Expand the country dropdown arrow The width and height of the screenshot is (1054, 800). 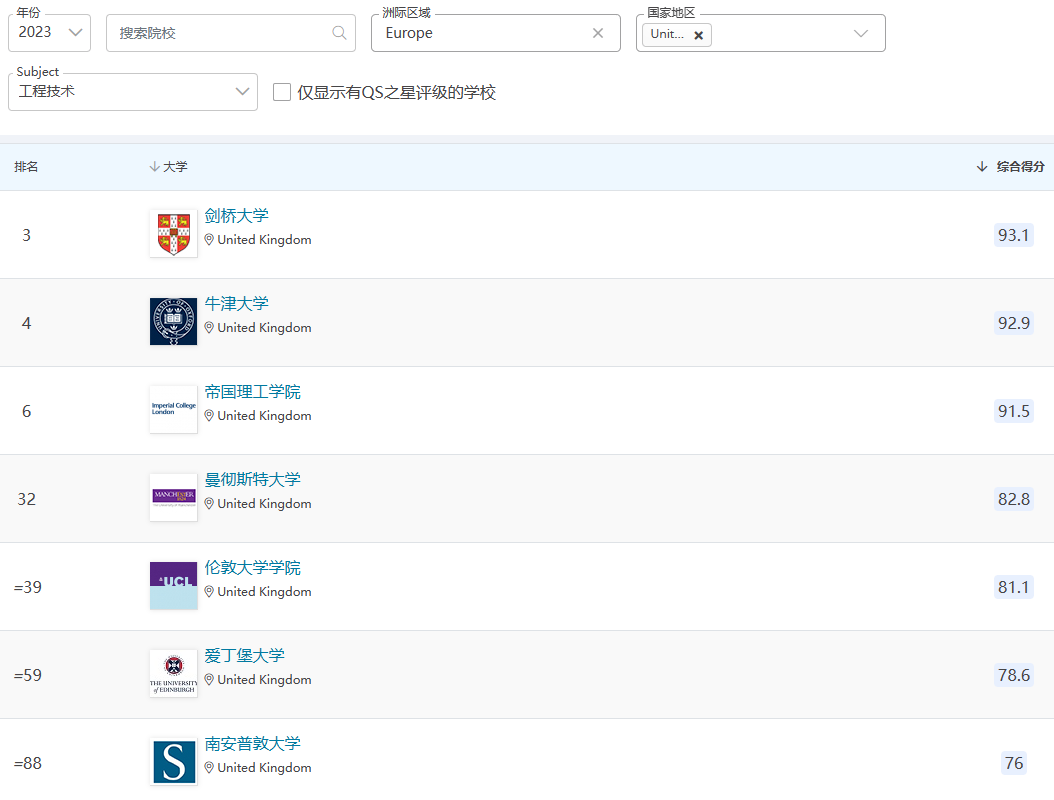[860, 34]
